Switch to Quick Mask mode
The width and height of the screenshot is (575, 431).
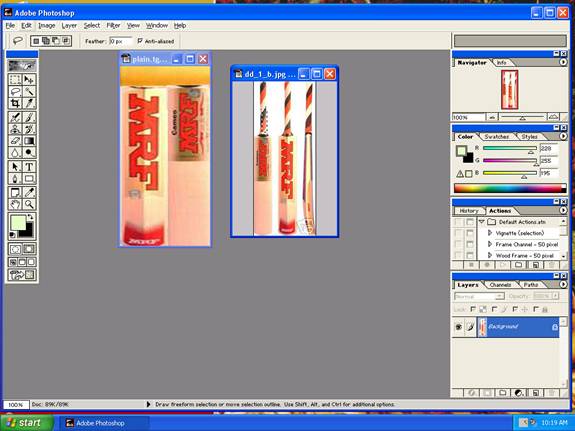(x=29, y=249)
